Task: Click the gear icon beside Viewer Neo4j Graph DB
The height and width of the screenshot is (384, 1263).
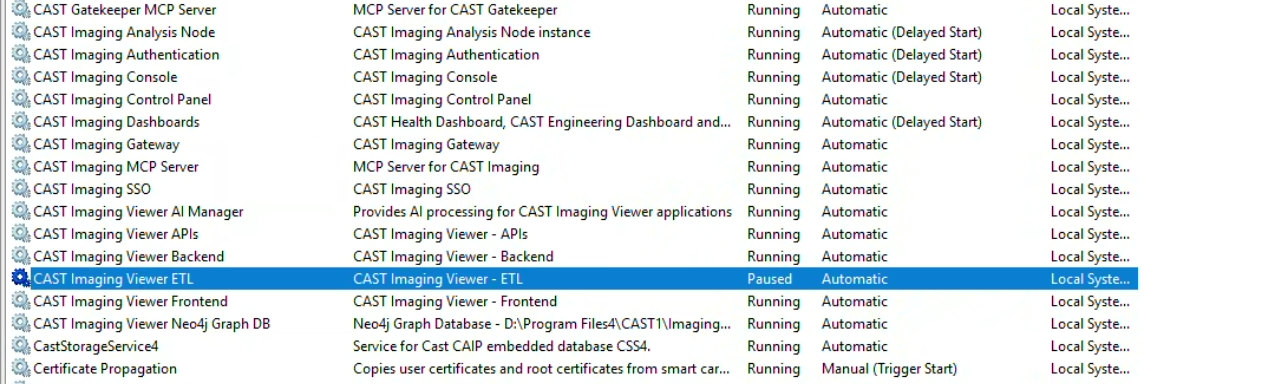Action: 20,324
